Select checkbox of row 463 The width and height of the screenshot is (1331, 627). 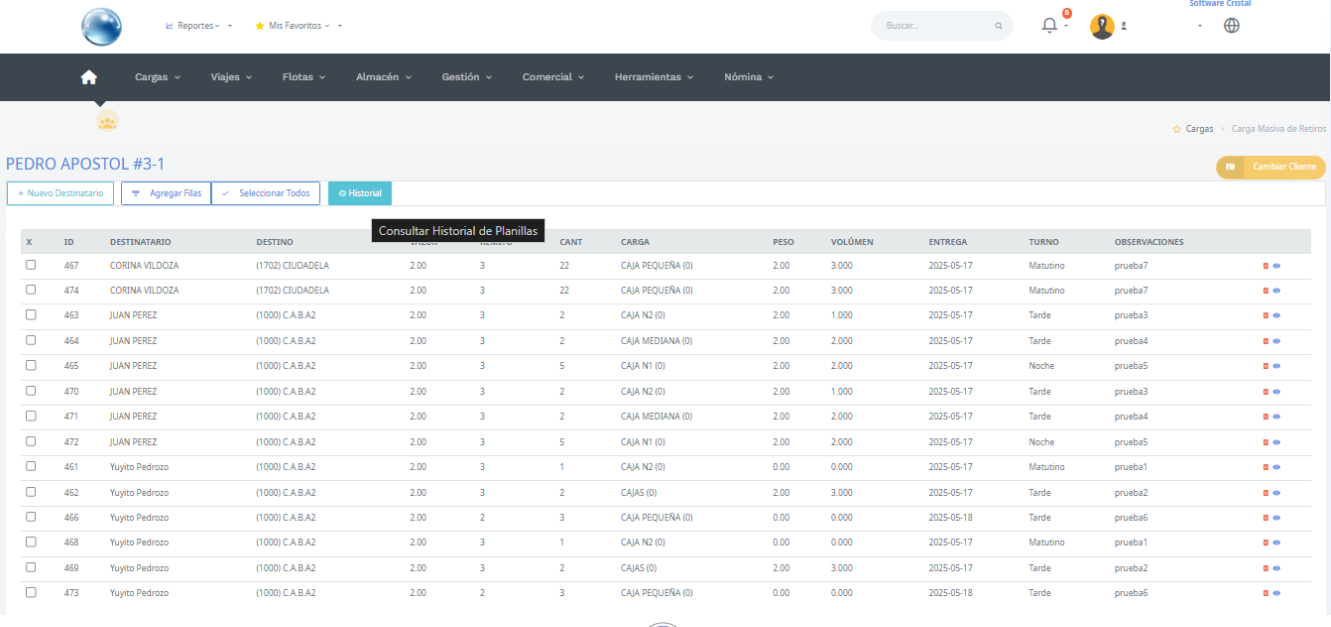[31, 315]
